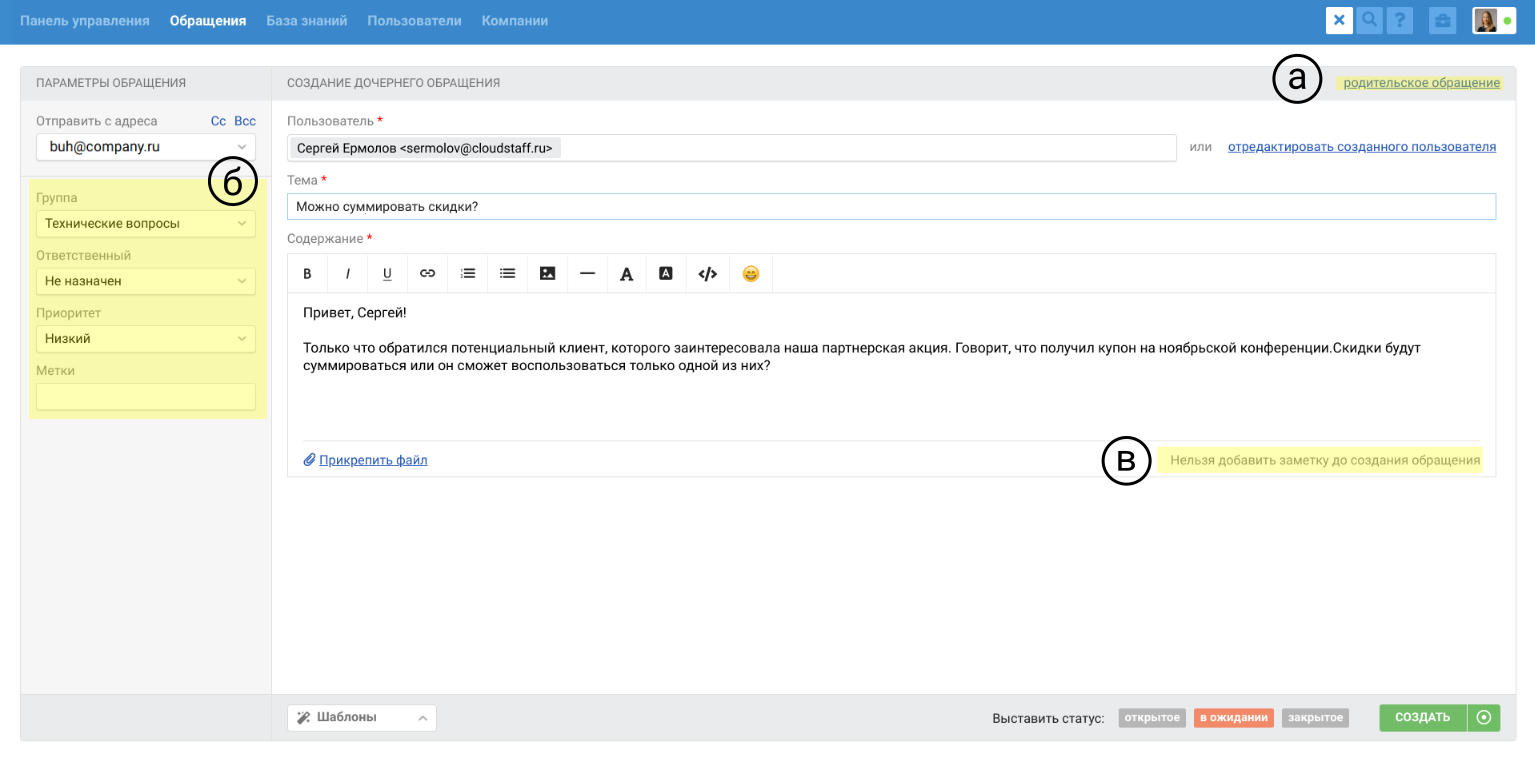Screen dimensions: 1535x761
Task: Open «База знаний» in top menu
Action: coord(306,20)
